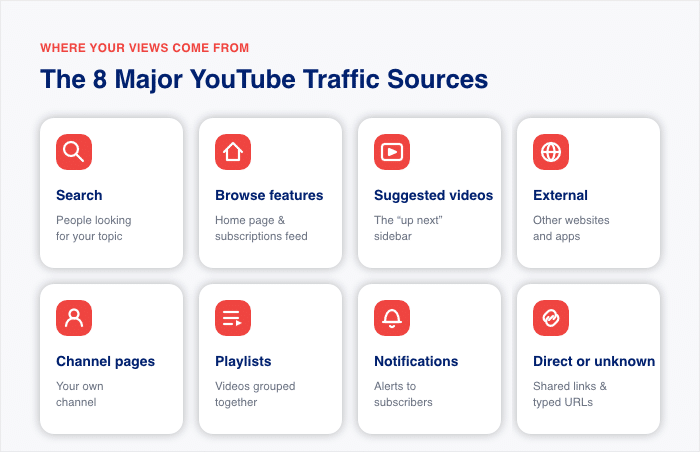The width and height of the screenshot is (700, 452).
Task: Click 'Home page & subscriptions feed' description
Action: pyautogui.click(x=261, y=228)
